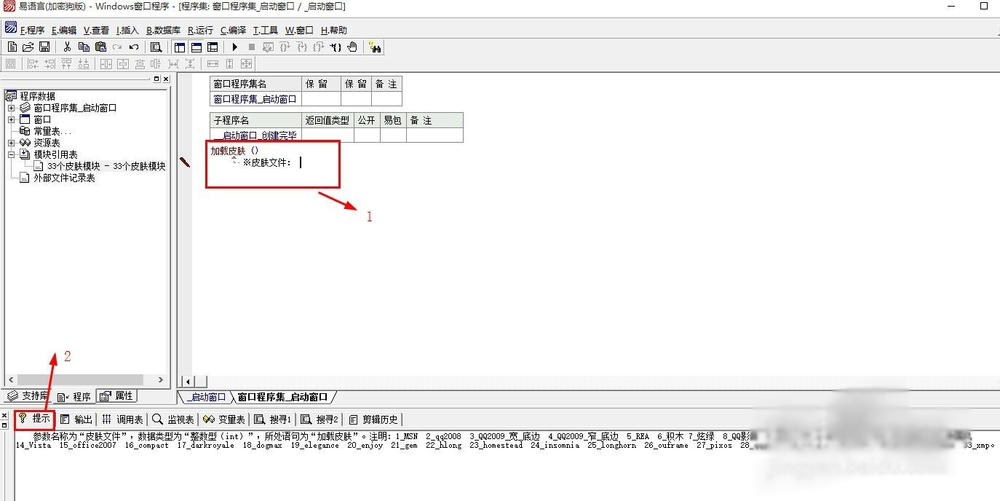This screenshot has height=501, width=1000.
Task: Click the New file toolbar icon
Action: coord(11,47)
